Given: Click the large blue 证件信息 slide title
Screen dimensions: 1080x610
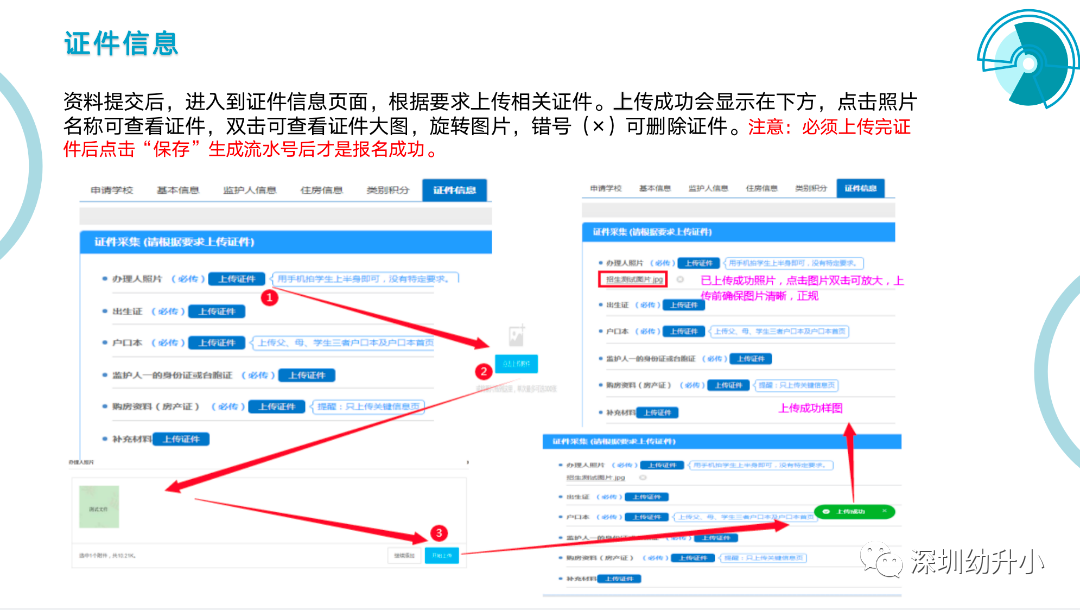Looking at the screenshot, I should click(x=121, y=43).
